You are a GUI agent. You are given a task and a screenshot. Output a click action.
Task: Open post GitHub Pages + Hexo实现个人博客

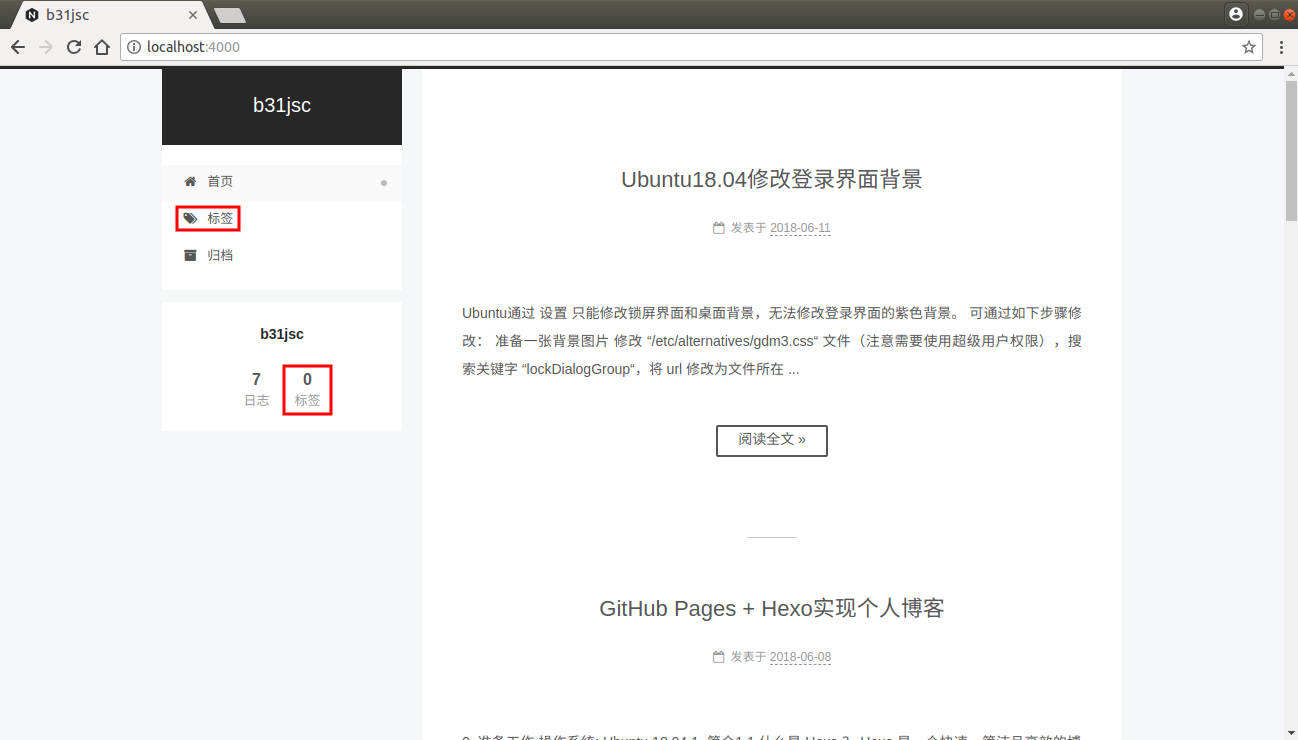click(772, 608)
